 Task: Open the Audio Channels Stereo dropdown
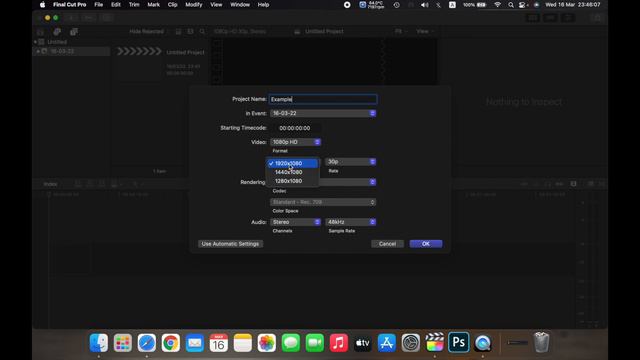tap(295, 222)
